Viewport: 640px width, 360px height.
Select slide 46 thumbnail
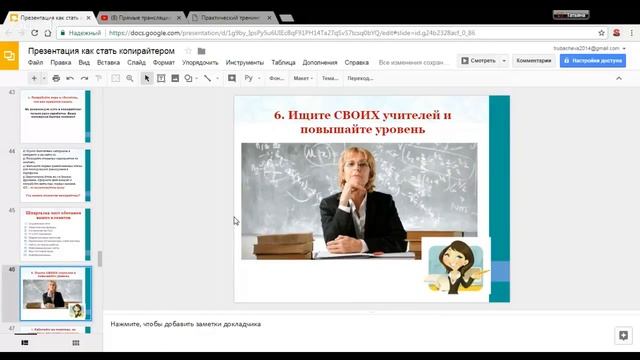[56, 293]
